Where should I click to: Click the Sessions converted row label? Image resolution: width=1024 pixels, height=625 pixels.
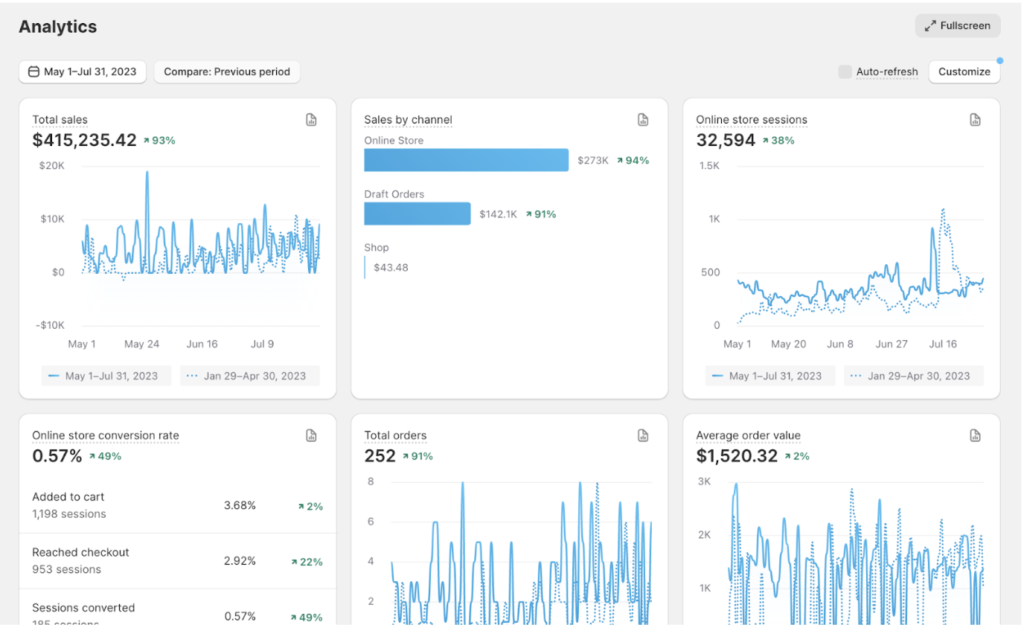click(84, 608)
